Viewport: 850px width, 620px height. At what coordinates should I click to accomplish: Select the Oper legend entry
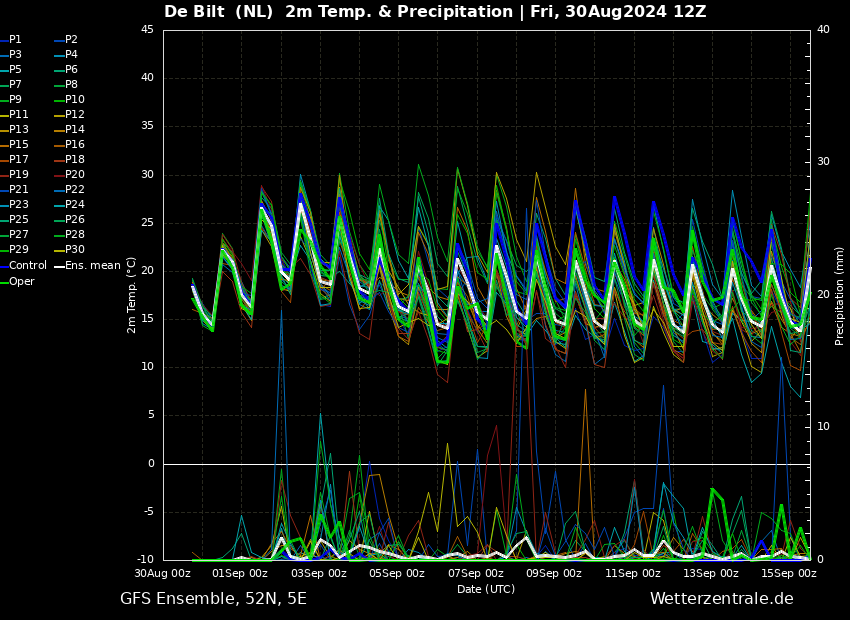pos(17,282)
